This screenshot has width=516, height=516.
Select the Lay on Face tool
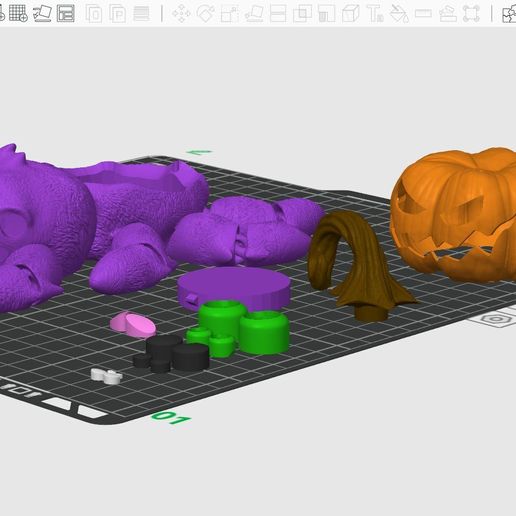click(x=254, y=14)
